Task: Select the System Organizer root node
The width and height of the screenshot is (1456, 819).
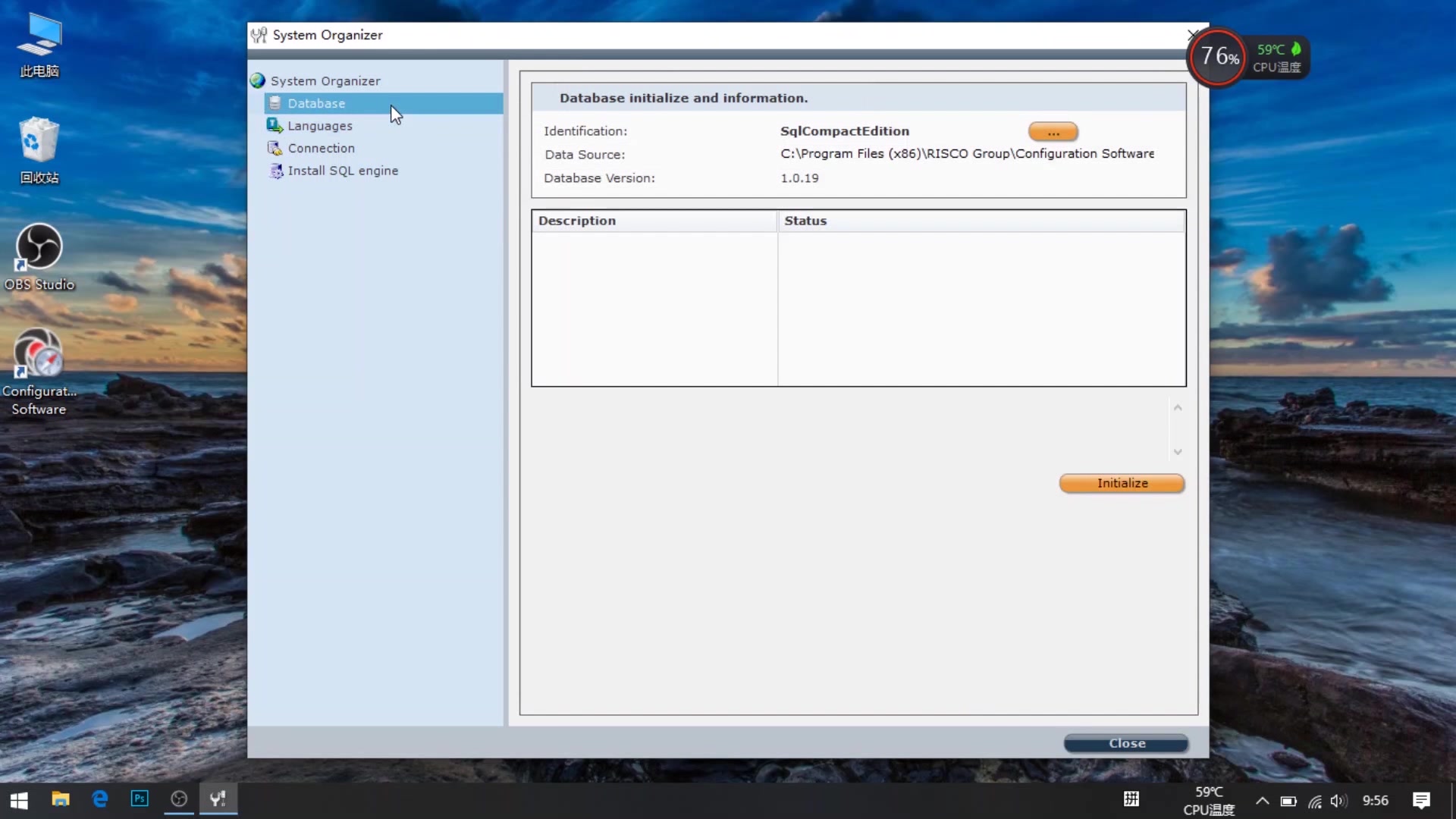Action: tap(325, 80)
